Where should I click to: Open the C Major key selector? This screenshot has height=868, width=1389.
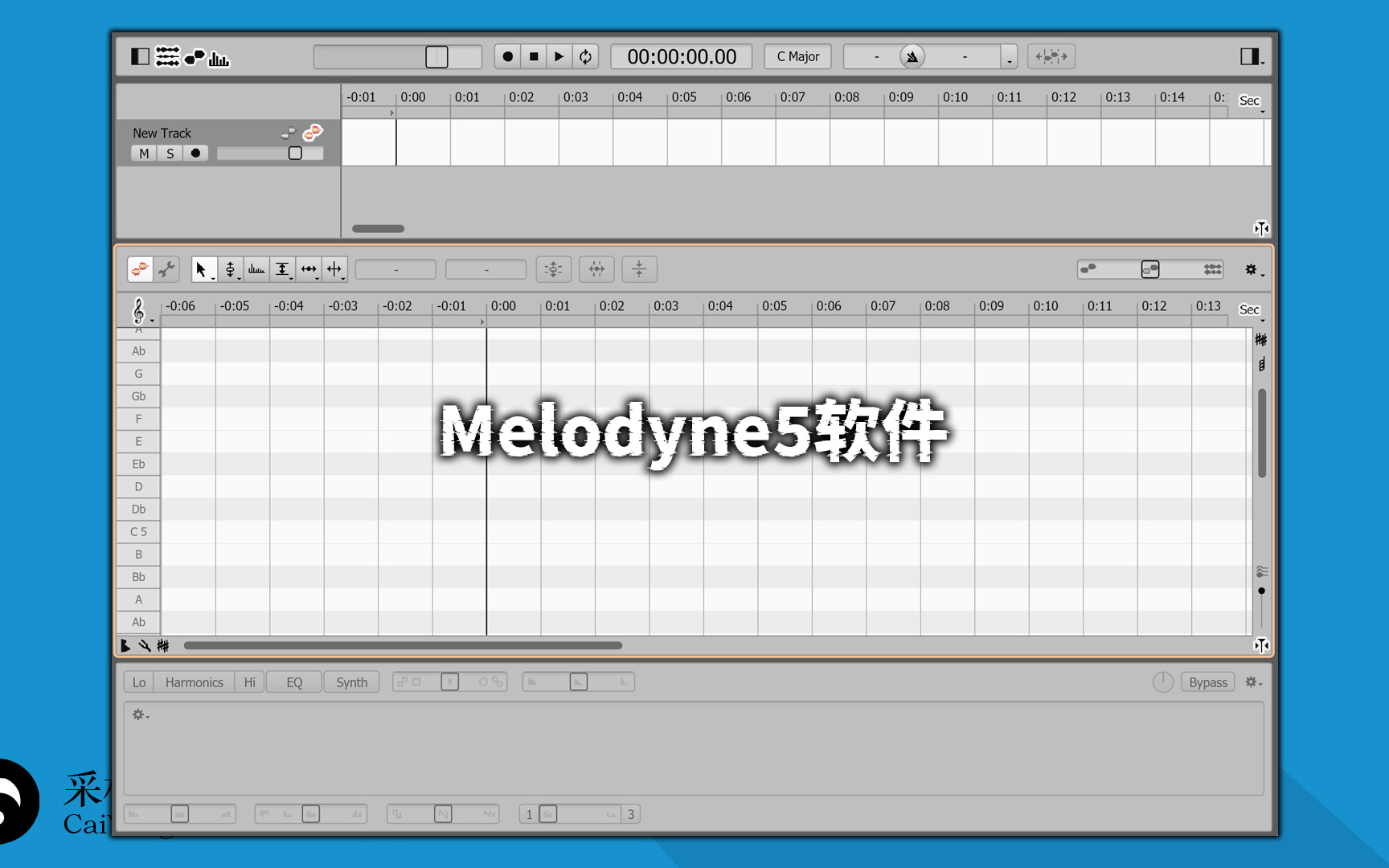(x=797, y=56)
